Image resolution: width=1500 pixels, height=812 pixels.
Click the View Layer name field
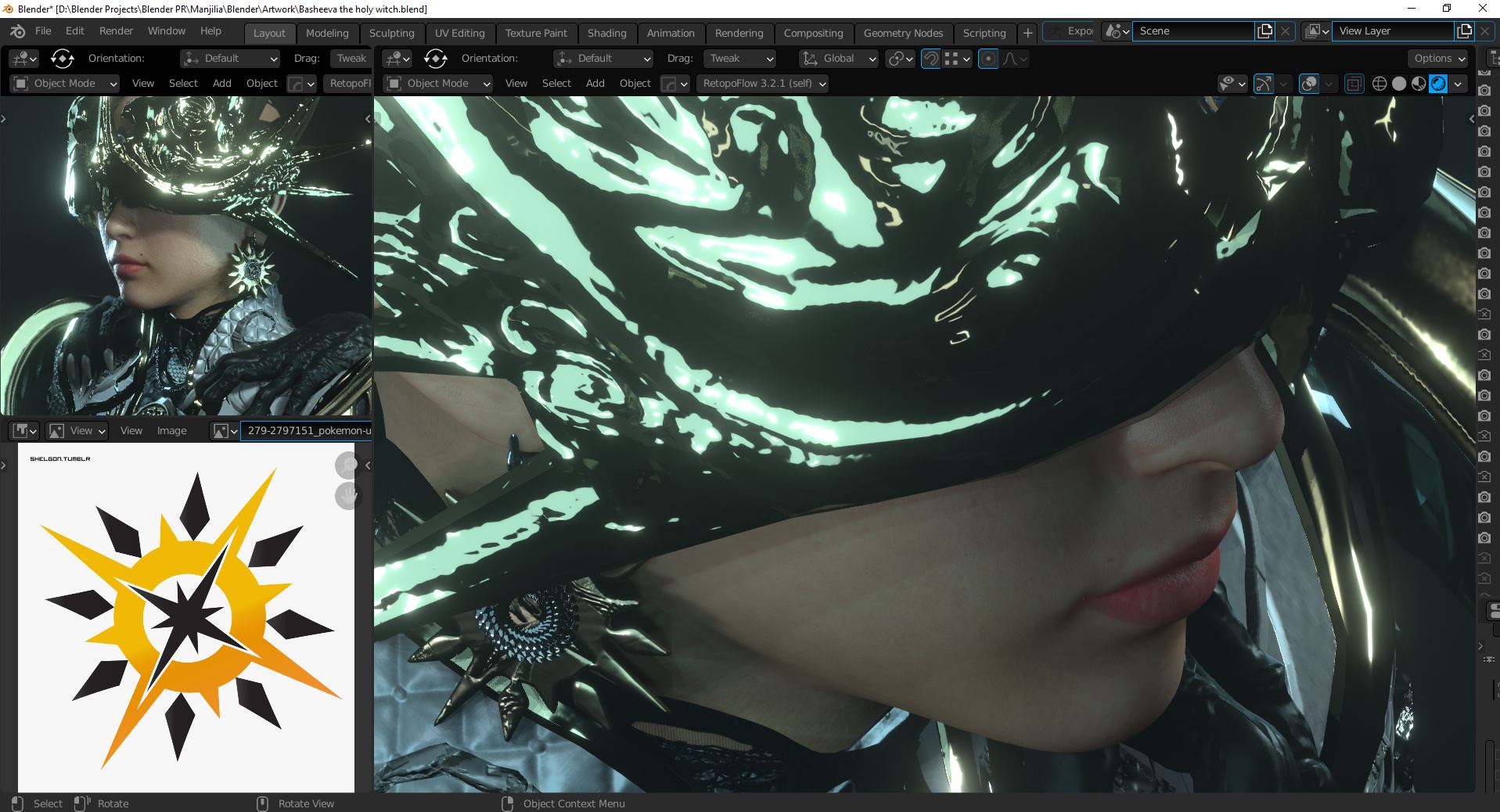tap(1393, 31)
